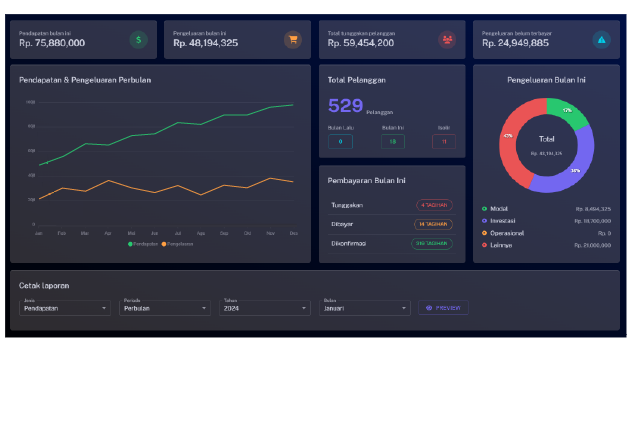
Task: Click the orange shopping cart expense icon
Action: 293,40
